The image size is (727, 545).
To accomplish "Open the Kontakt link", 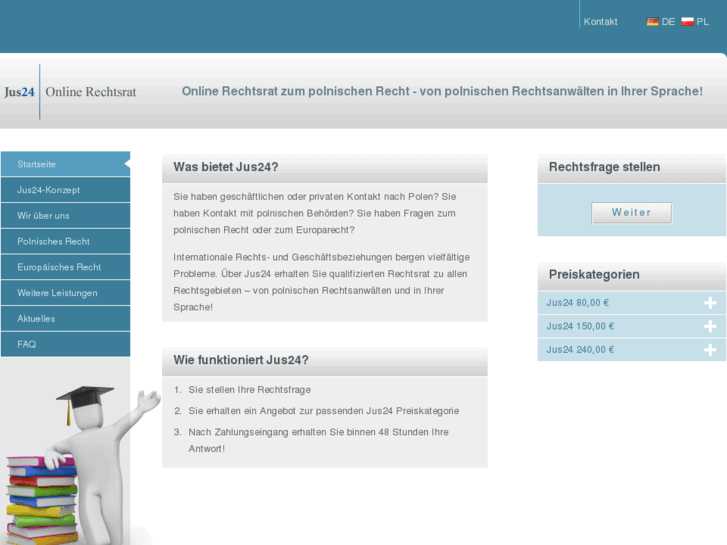I will click(x=600, y=22).
